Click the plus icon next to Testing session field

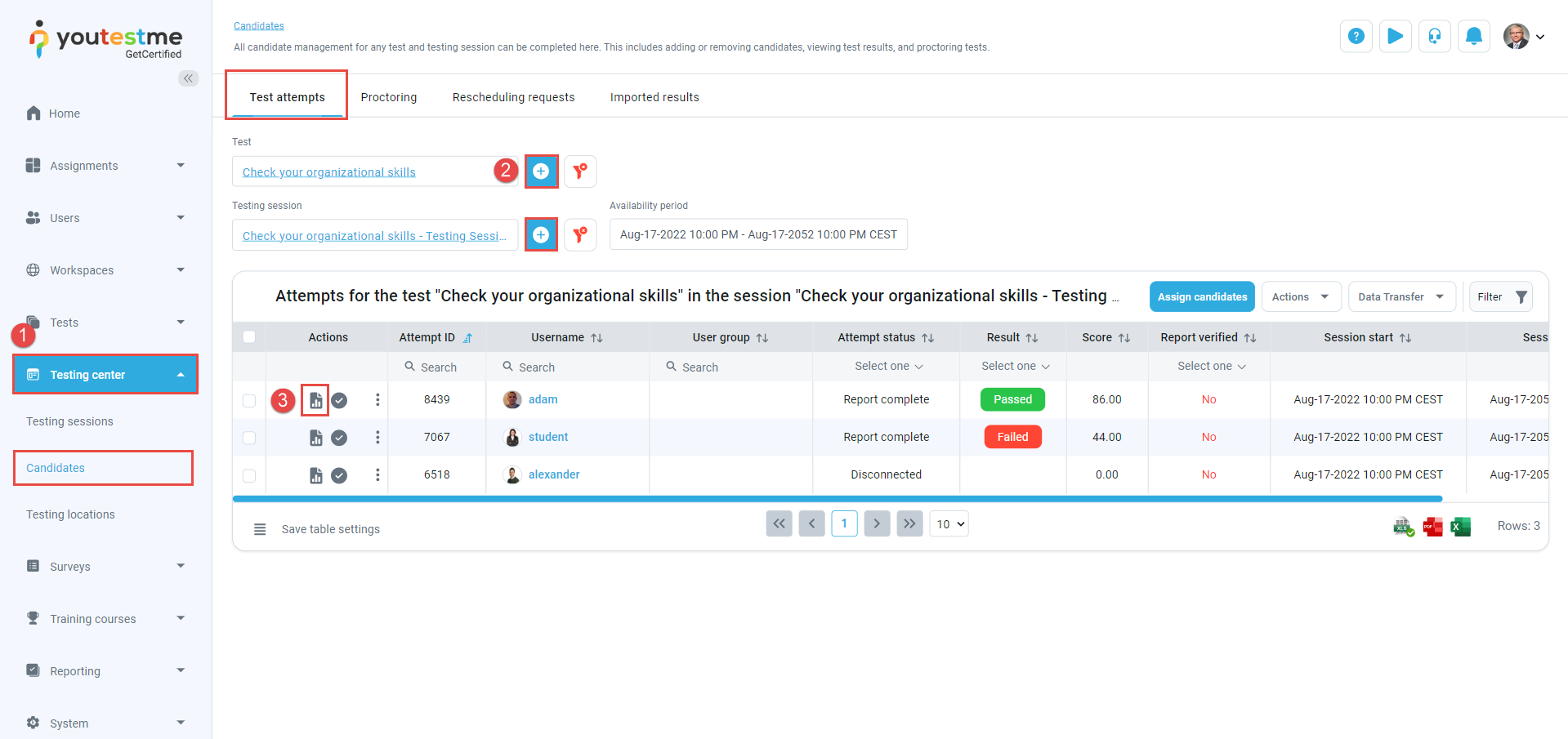(541, 235)
